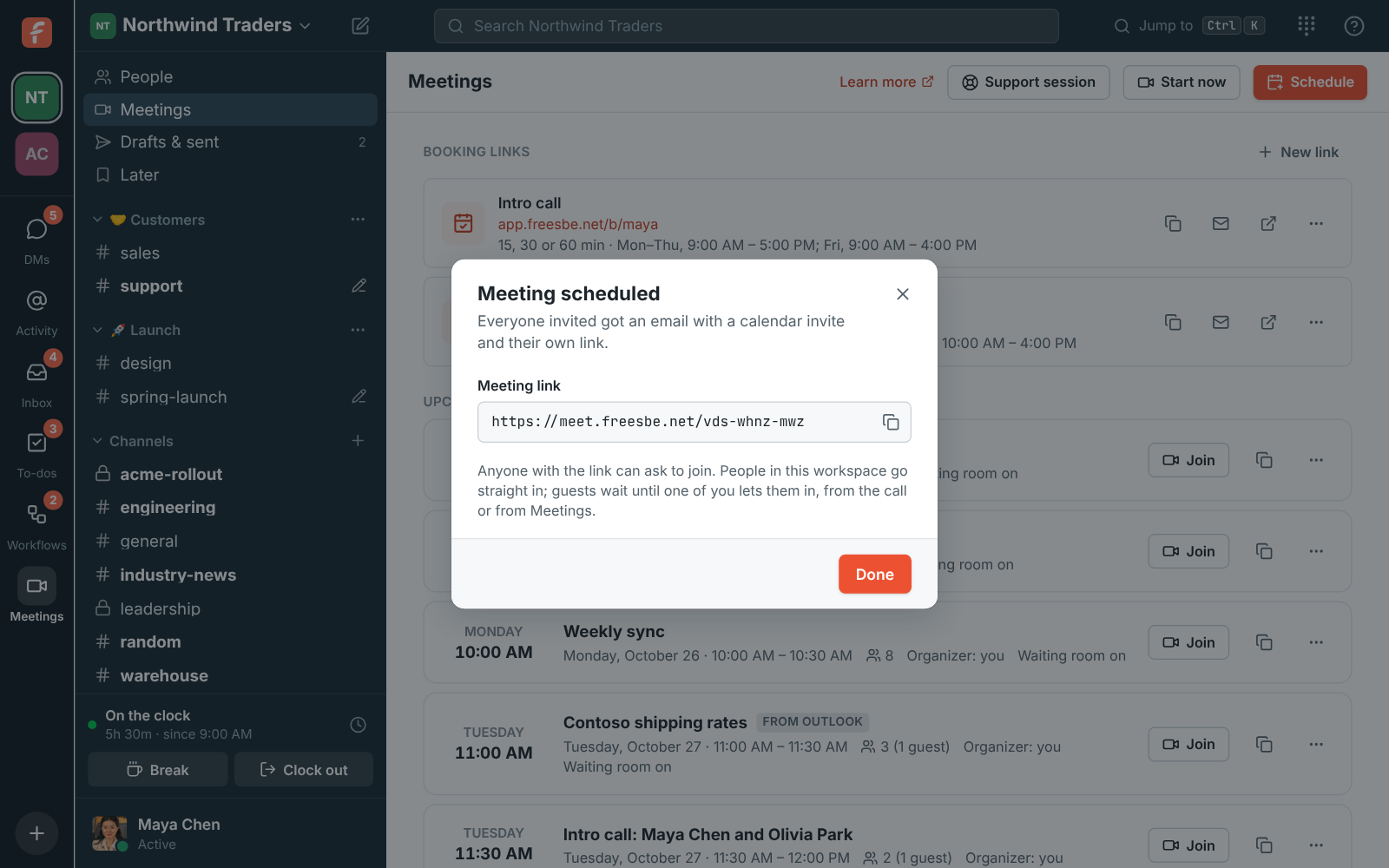Open Later in the sidebar
This screenshot has height=868, width=1389.
tap(230, 175)
